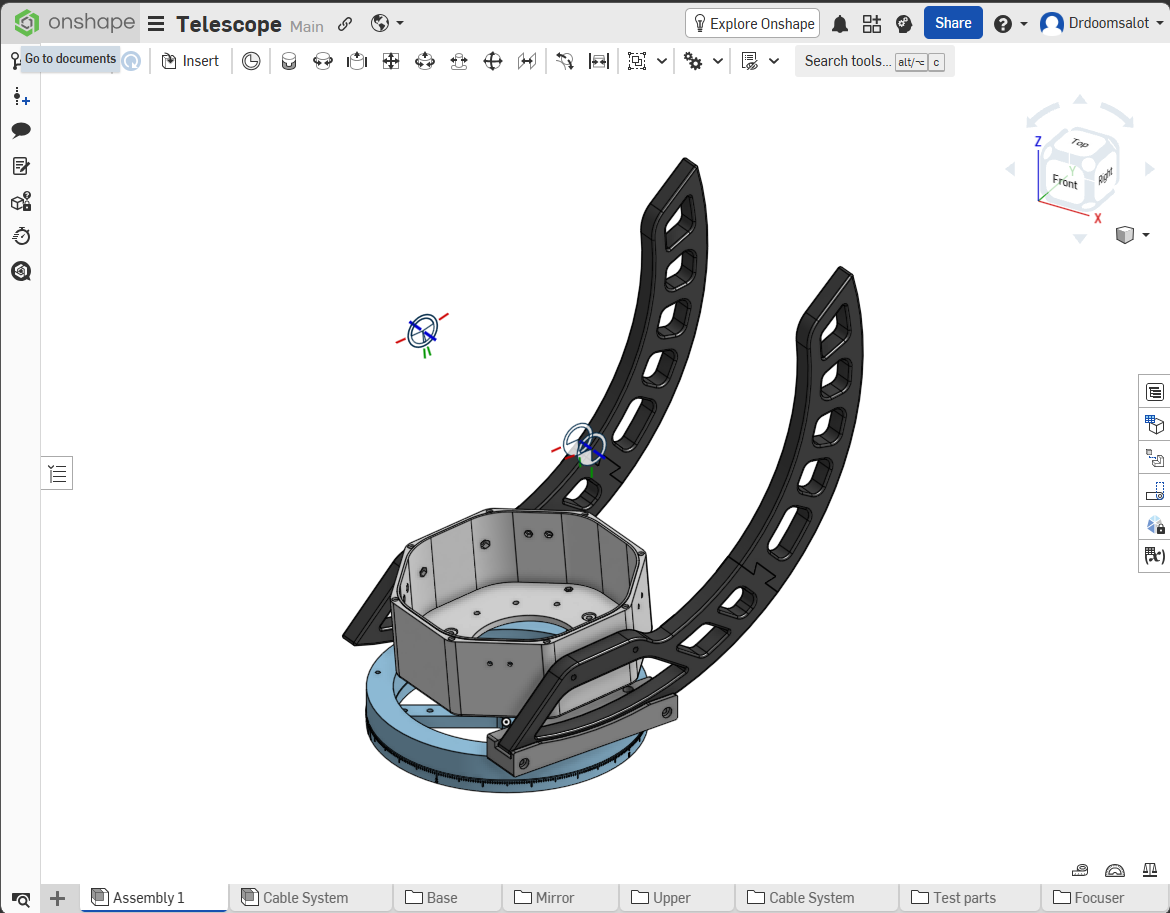Click the measure tape icon at bottom right
Viewport: 1170px width, 913px height.
tap(1080, 870)
